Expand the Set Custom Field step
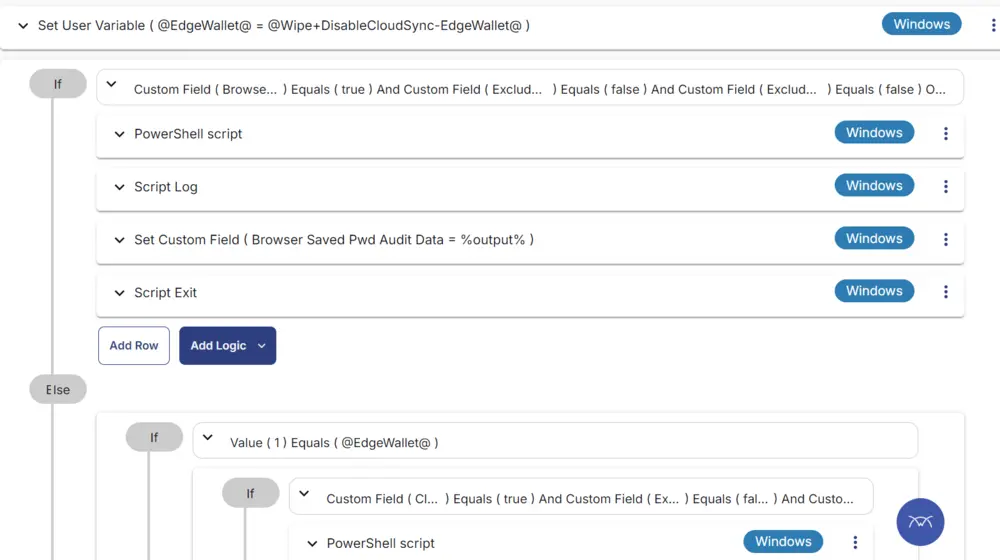Screen dimensions: 1000x560 119,240
